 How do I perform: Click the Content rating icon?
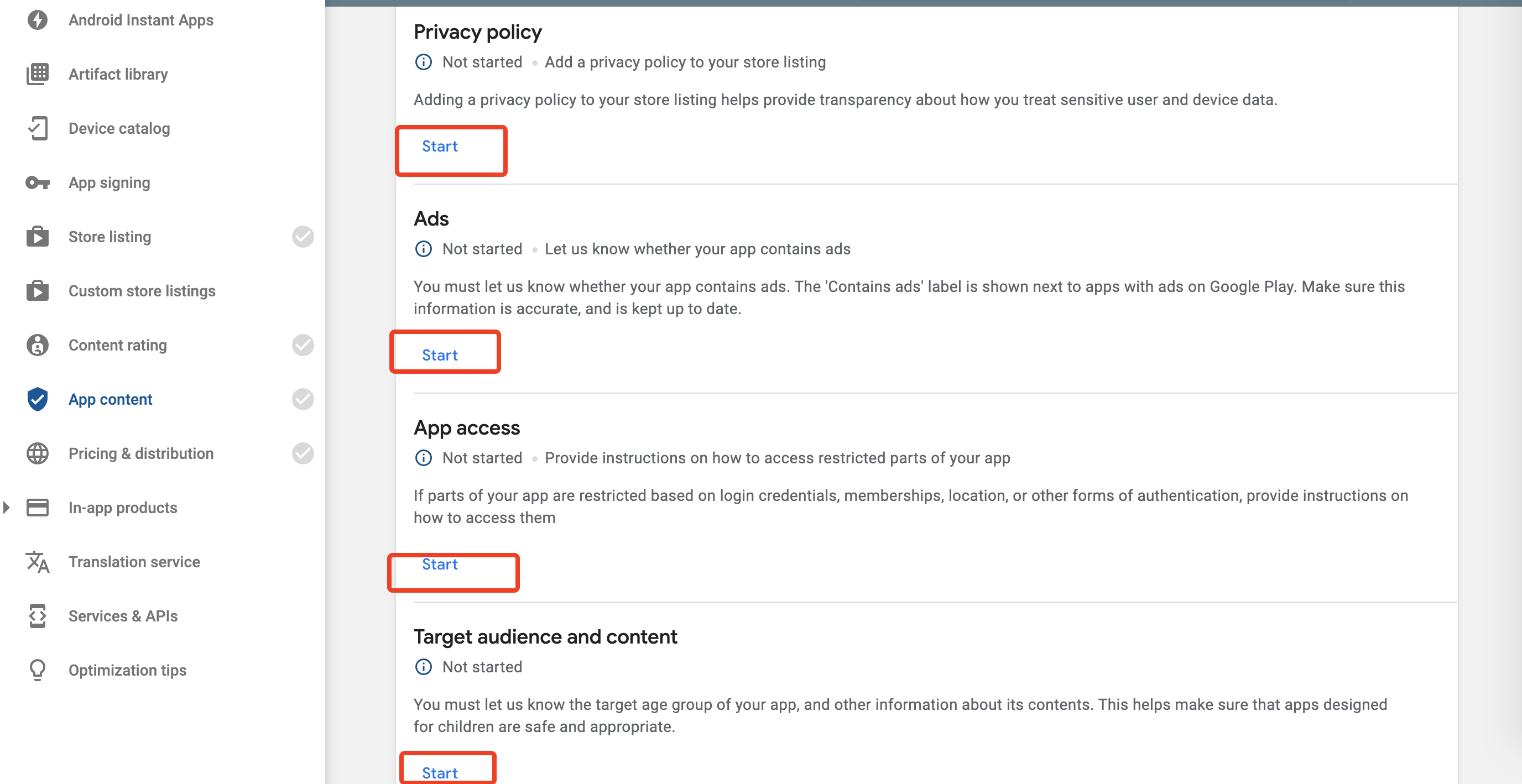pos(37,345)
